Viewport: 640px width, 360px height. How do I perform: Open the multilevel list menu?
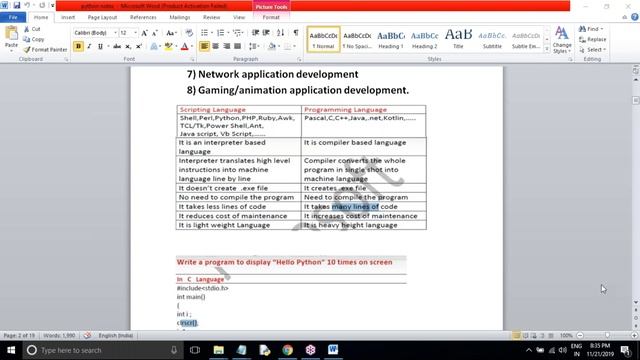237,33
